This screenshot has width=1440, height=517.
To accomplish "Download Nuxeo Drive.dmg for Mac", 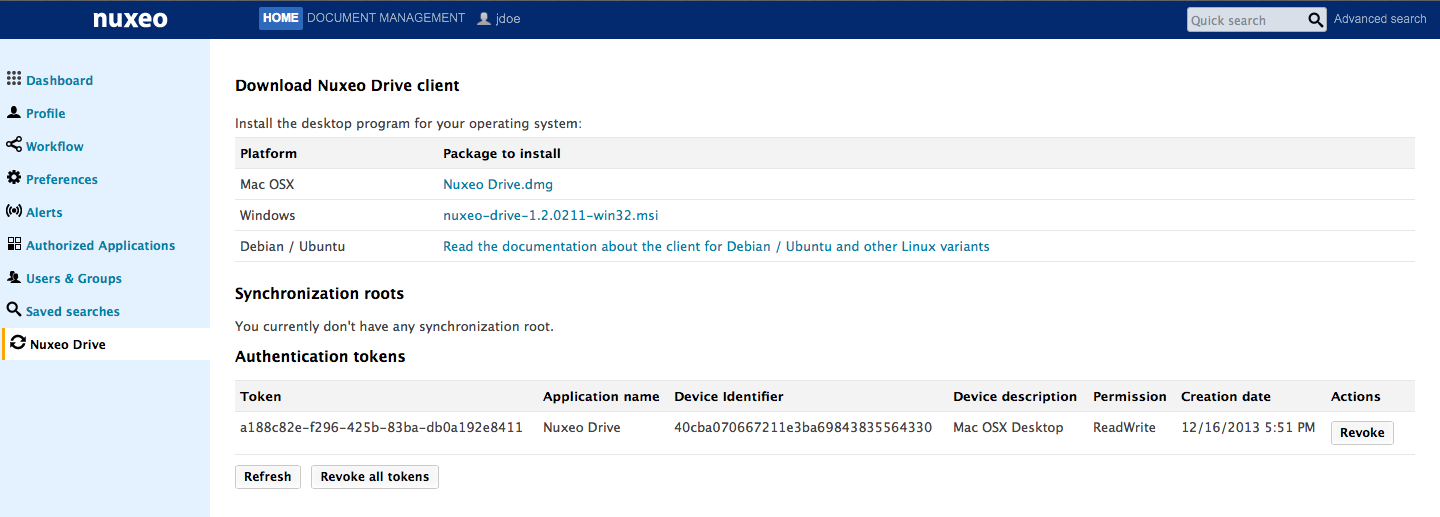I will 498,184.
